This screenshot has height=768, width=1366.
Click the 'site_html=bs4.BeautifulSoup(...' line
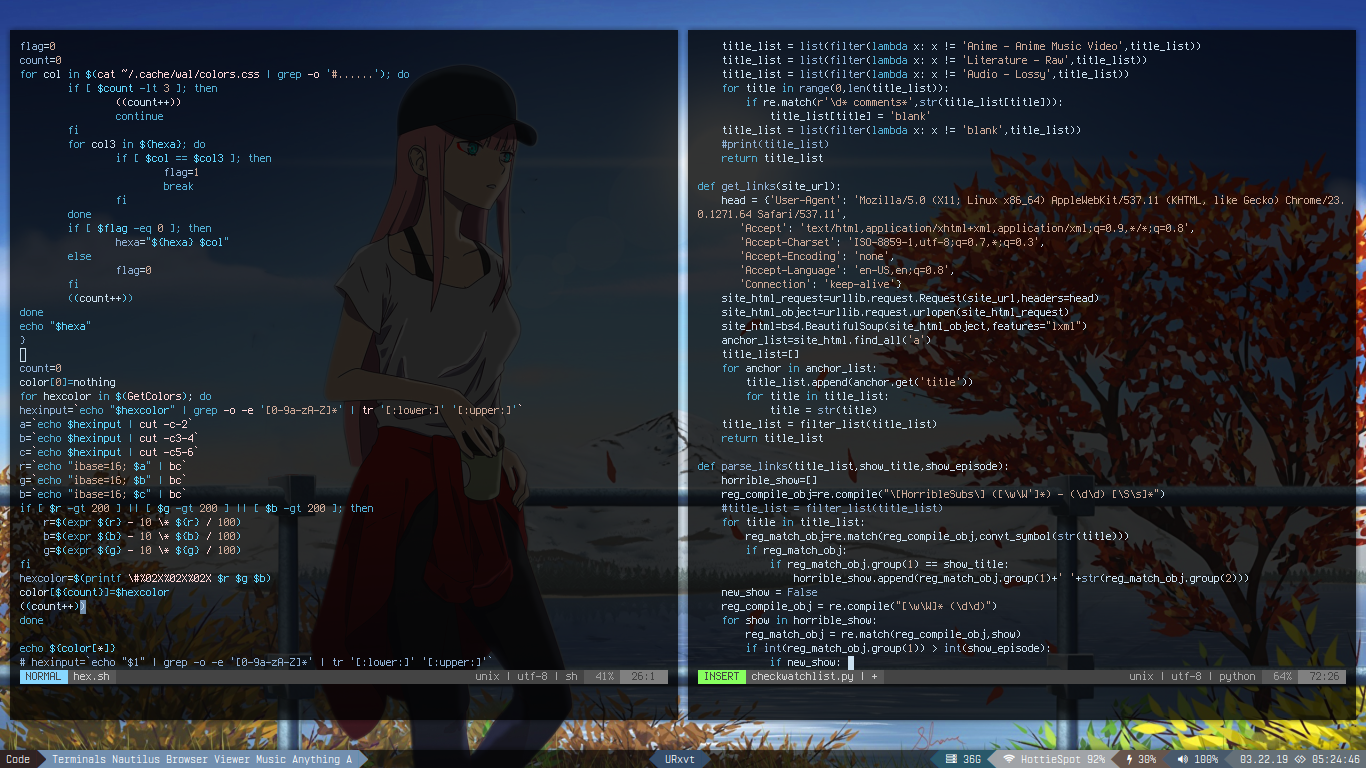(x=905, y=326)
